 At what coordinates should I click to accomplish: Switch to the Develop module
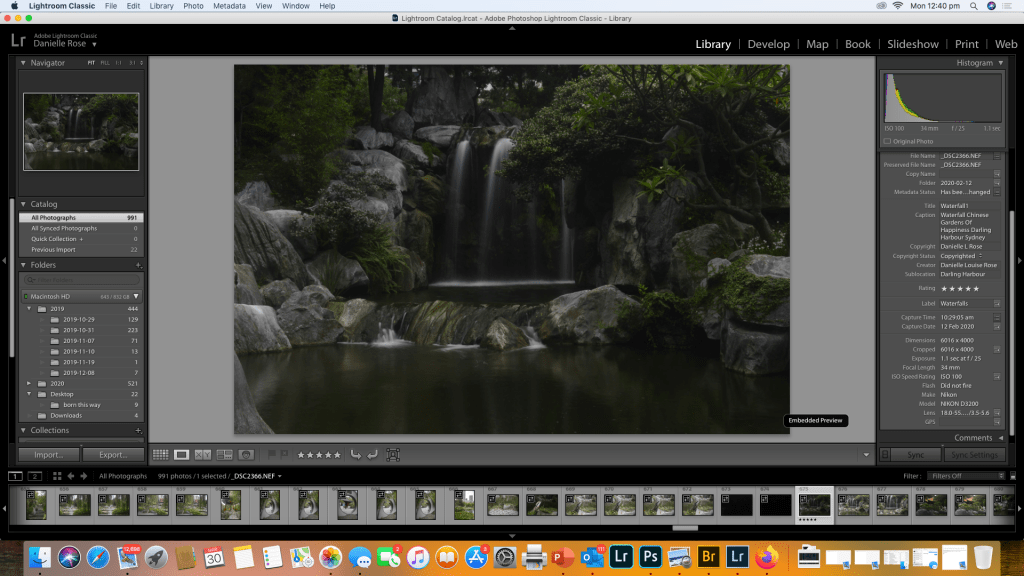pyautogui.click(x=768, y=44)
